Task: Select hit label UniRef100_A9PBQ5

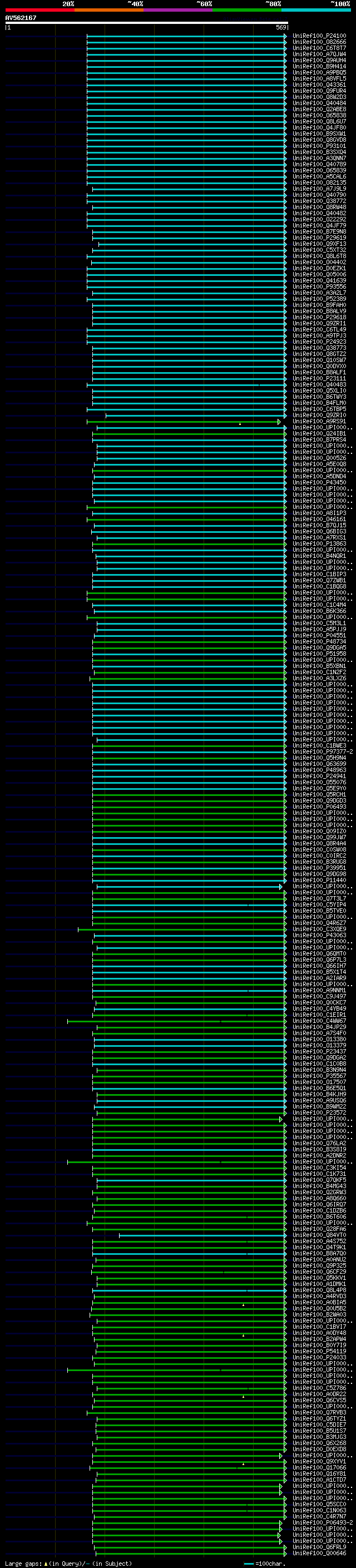Action: 319,72
